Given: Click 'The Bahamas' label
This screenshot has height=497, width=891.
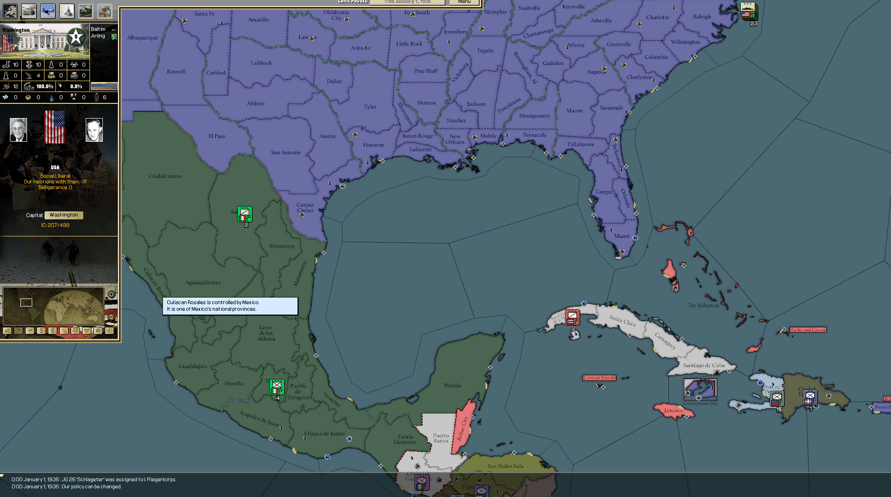Looking at the screenshot, I should [x=703, y=305].
